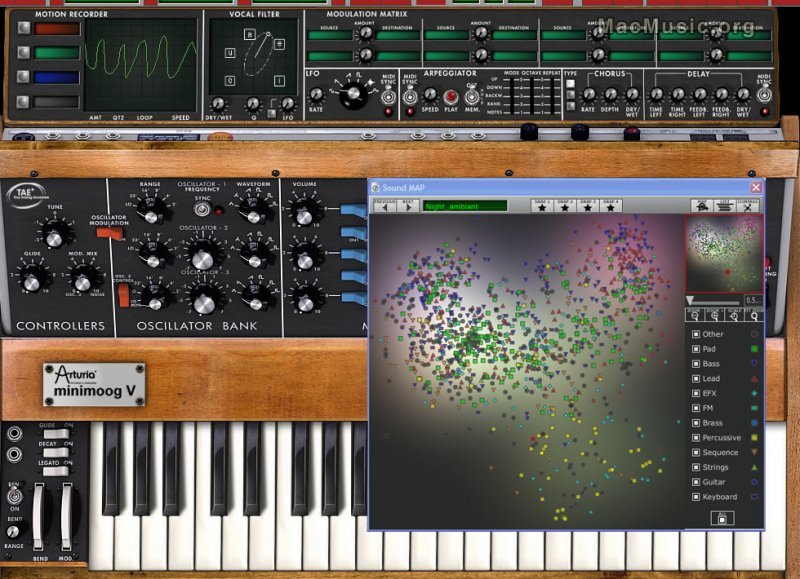Viewport: 800px width, 579px height.
Task: Toggle the Glide On switch near keyboard
Action: click(56, 434)
